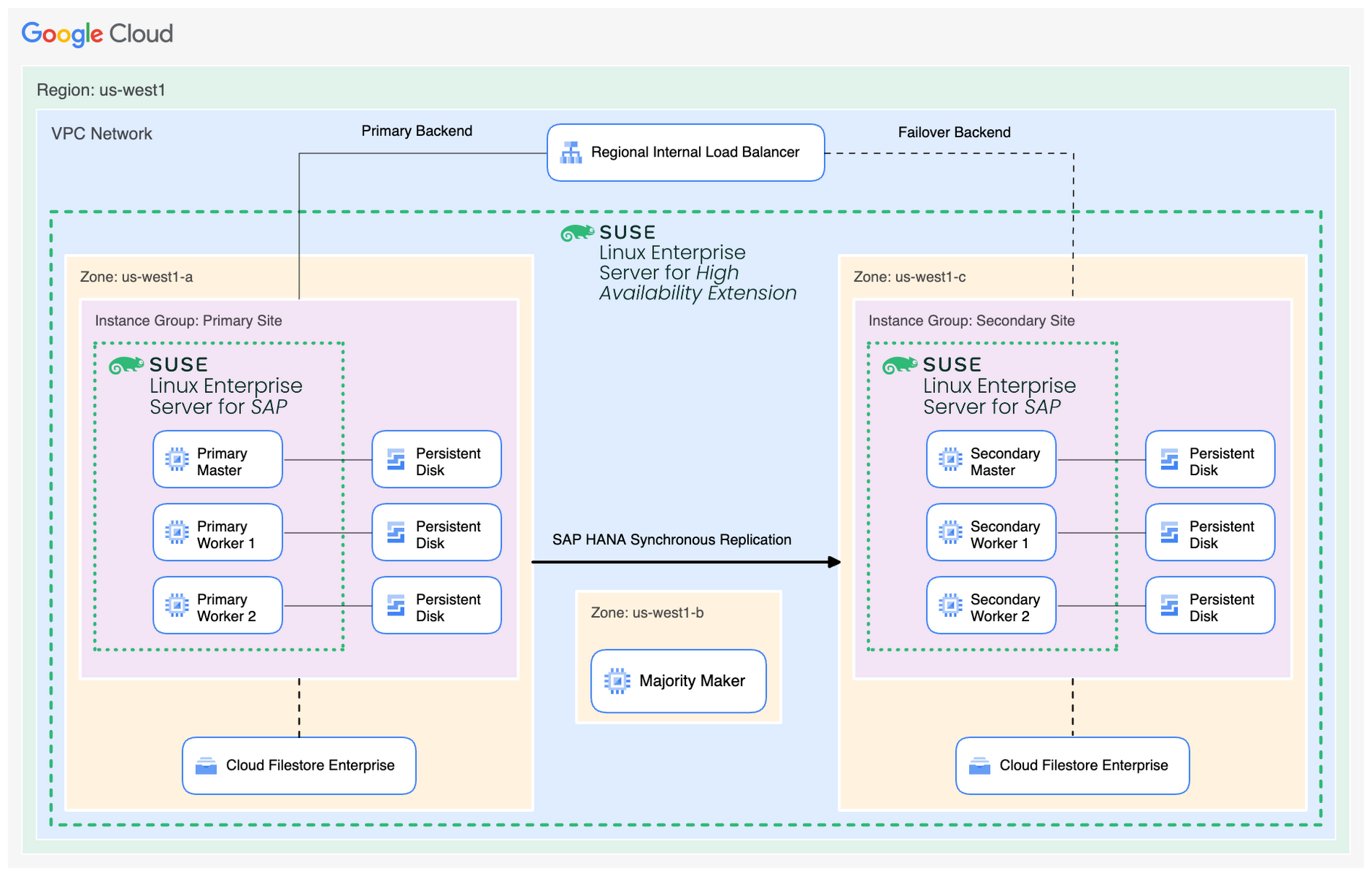1372x876 pixels.
Task: Select the Primary Worker 2 node label
Action: coord(227,607)
